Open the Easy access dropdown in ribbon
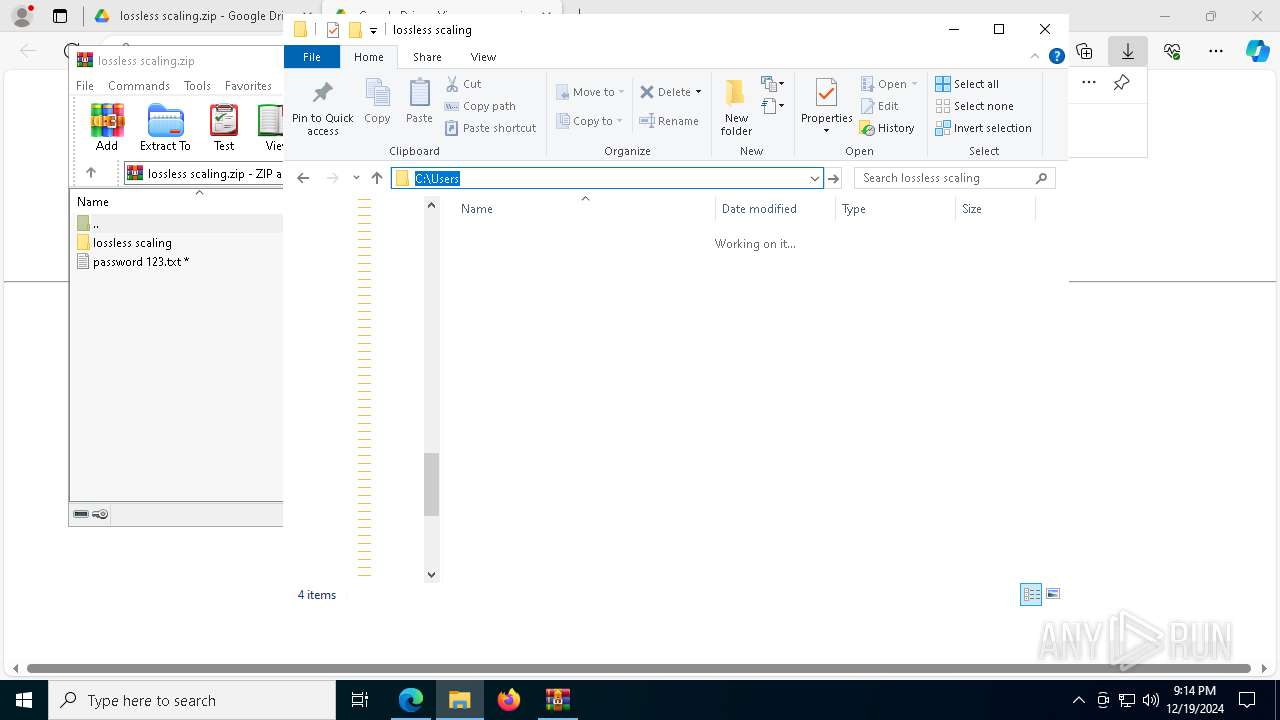Screen dimensions: 1280x720 pos(773,105)
